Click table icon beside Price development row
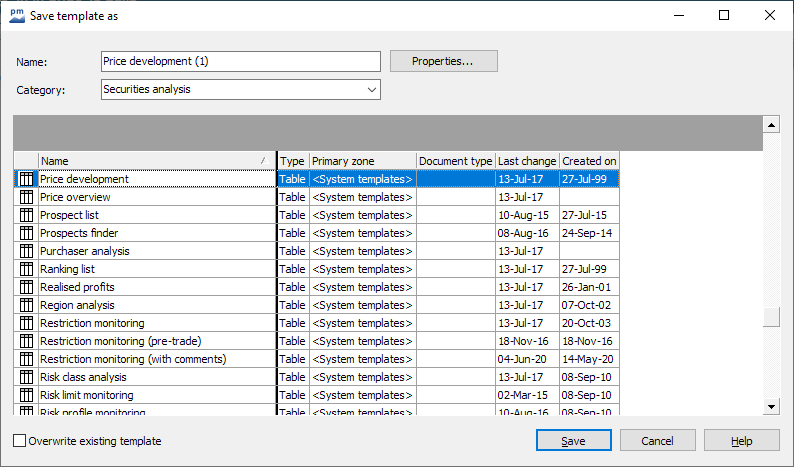 [26, 179]
